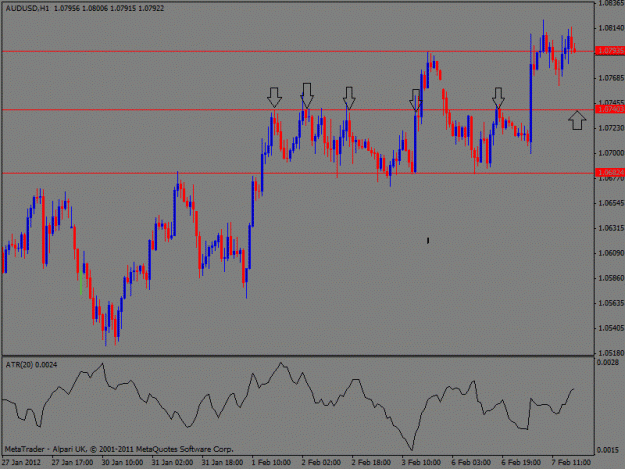The height and width of the screenshot is (469, 625).
Task: Click the 0.0015 ATR scale value
Action: point(607,450)
